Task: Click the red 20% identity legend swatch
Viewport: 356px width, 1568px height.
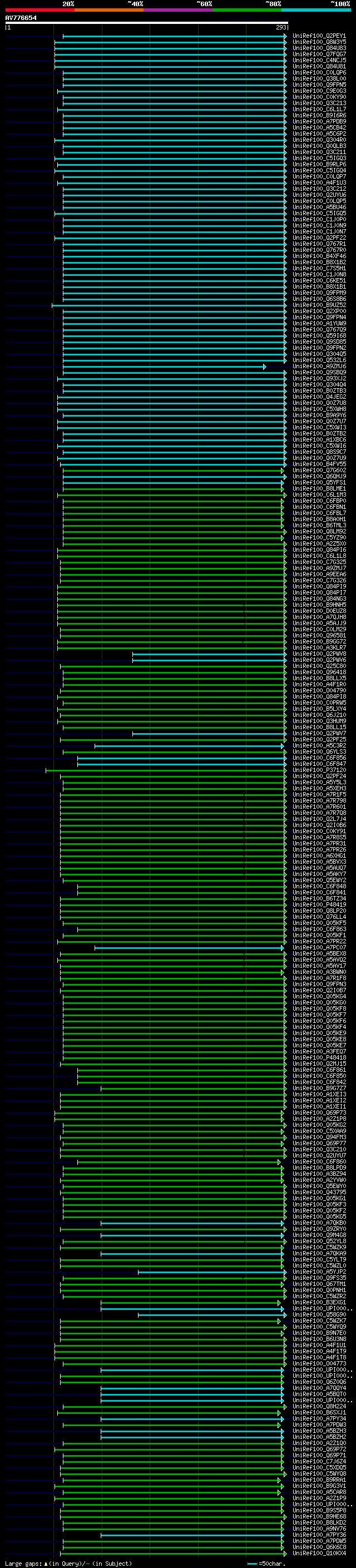Action: pyautogui.click(x=39, y=10)
